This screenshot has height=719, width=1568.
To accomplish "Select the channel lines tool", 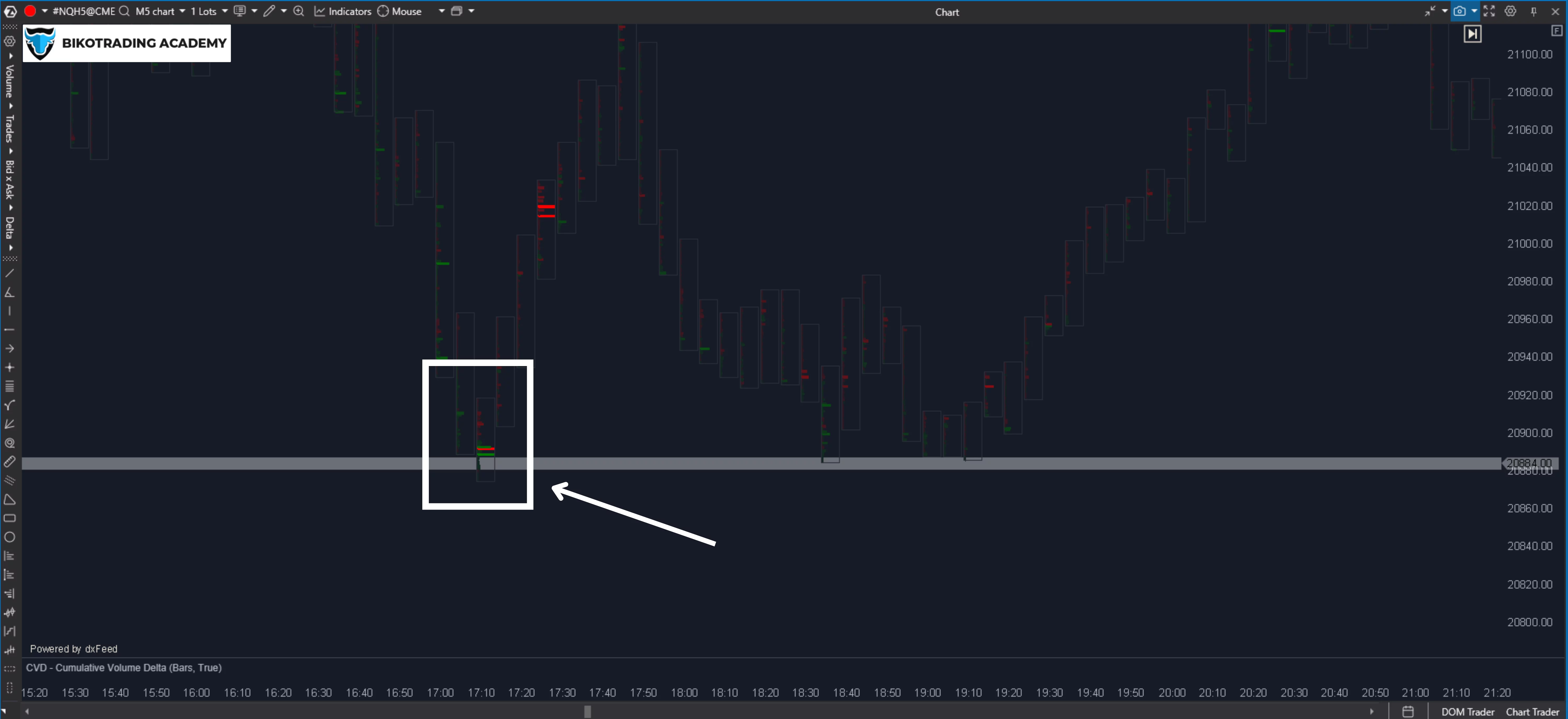I will [10, 481].
